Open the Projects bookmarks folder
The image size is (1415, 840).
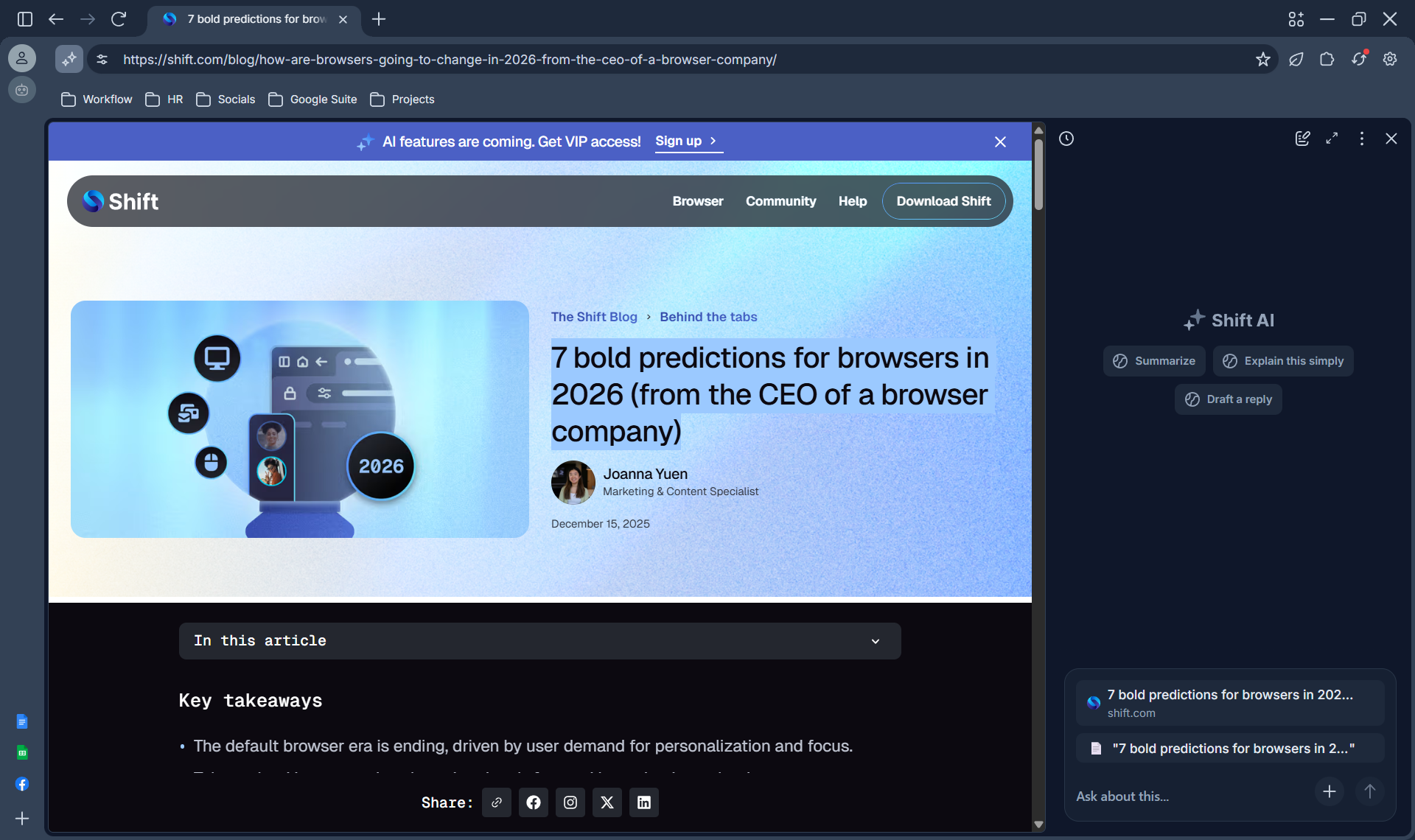pos(402,99)
